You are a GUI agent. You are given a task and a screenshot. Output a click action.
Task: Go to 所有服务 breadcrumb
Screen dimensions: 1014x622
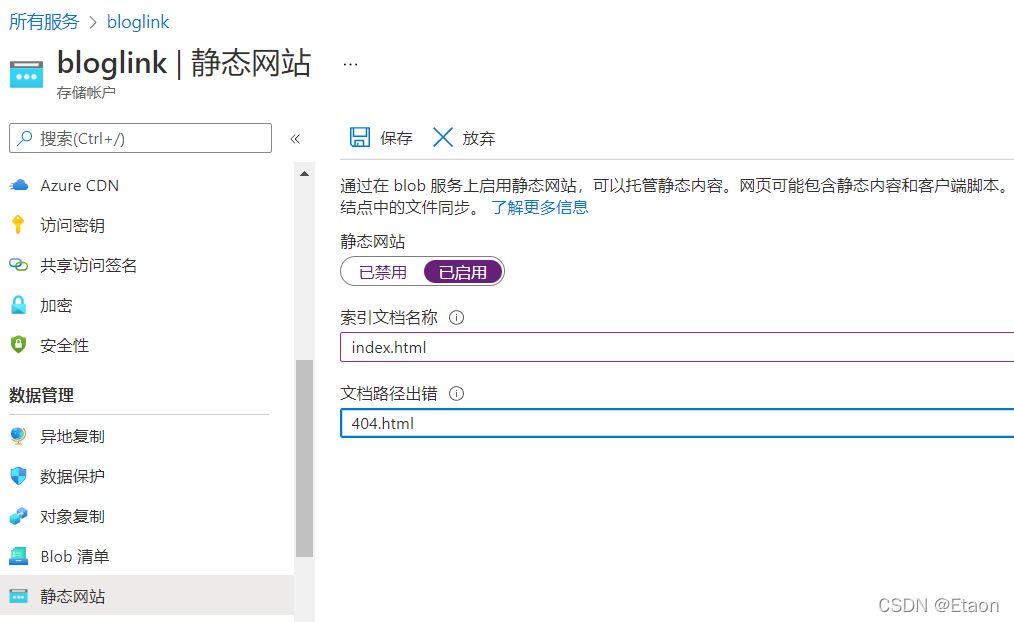pyautogui.click(x=44, y=22)
